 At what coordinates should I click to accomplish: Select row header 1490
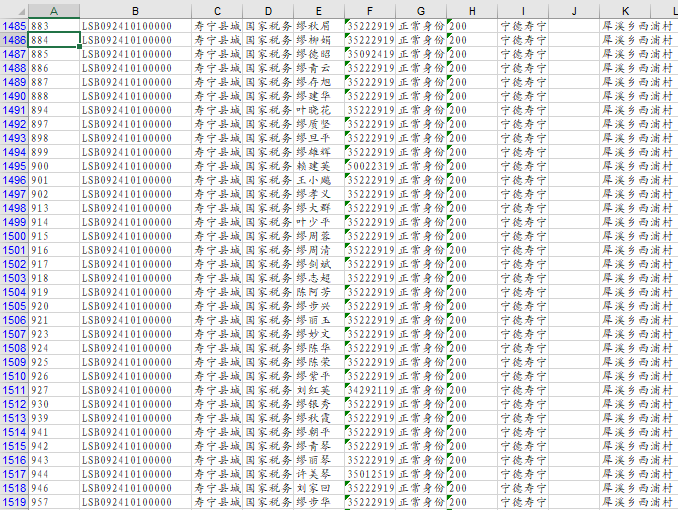[x=14, y=96]
